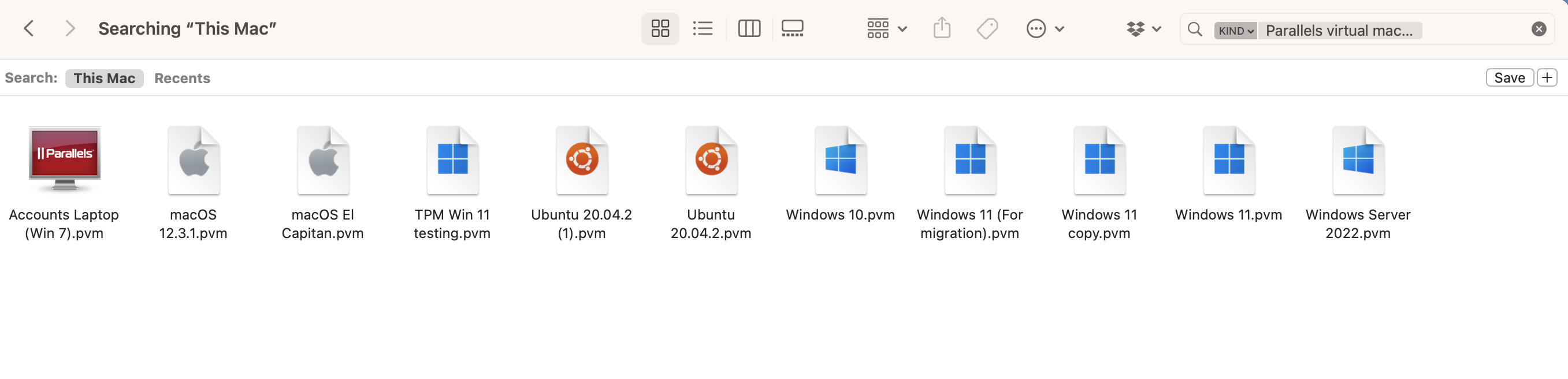This screenshot has width=1568, height=379.
Task: Select the Windows Server 2022.pvm file
Action: pyautogui.click(x=1357, y=160)
